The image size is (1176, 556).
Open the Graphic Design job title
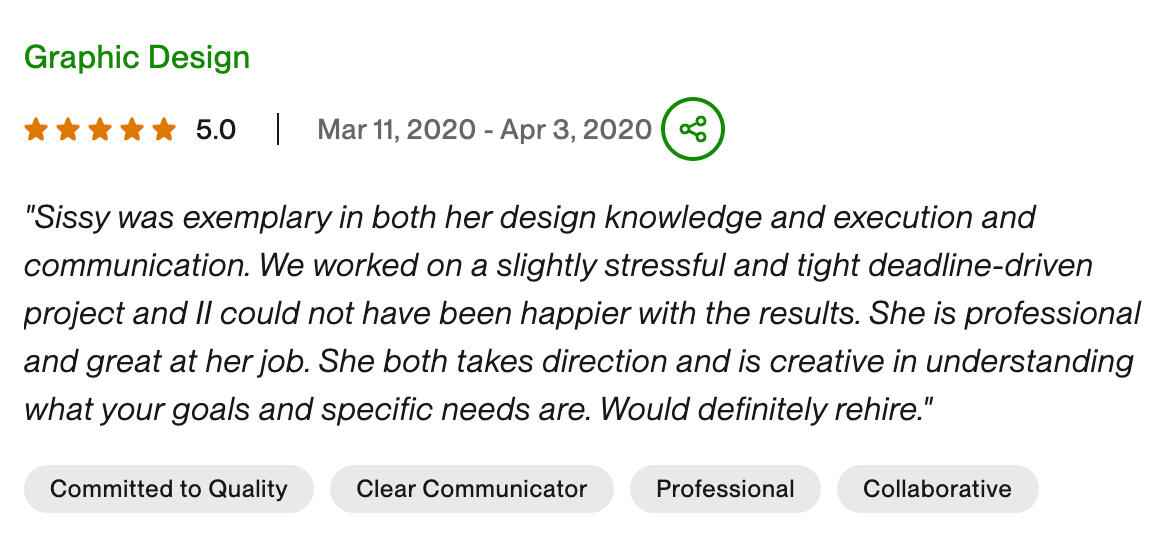tap(137, 57)
